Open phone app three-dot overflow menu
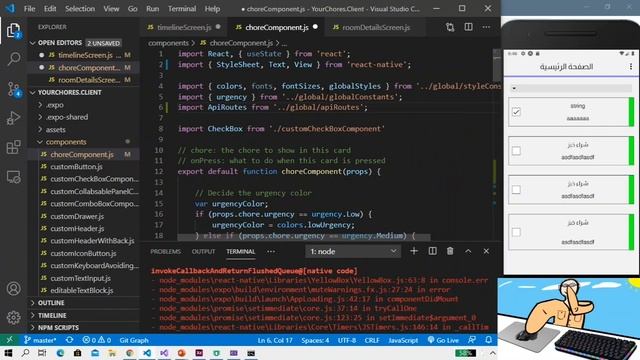 [x=631, y=67]
